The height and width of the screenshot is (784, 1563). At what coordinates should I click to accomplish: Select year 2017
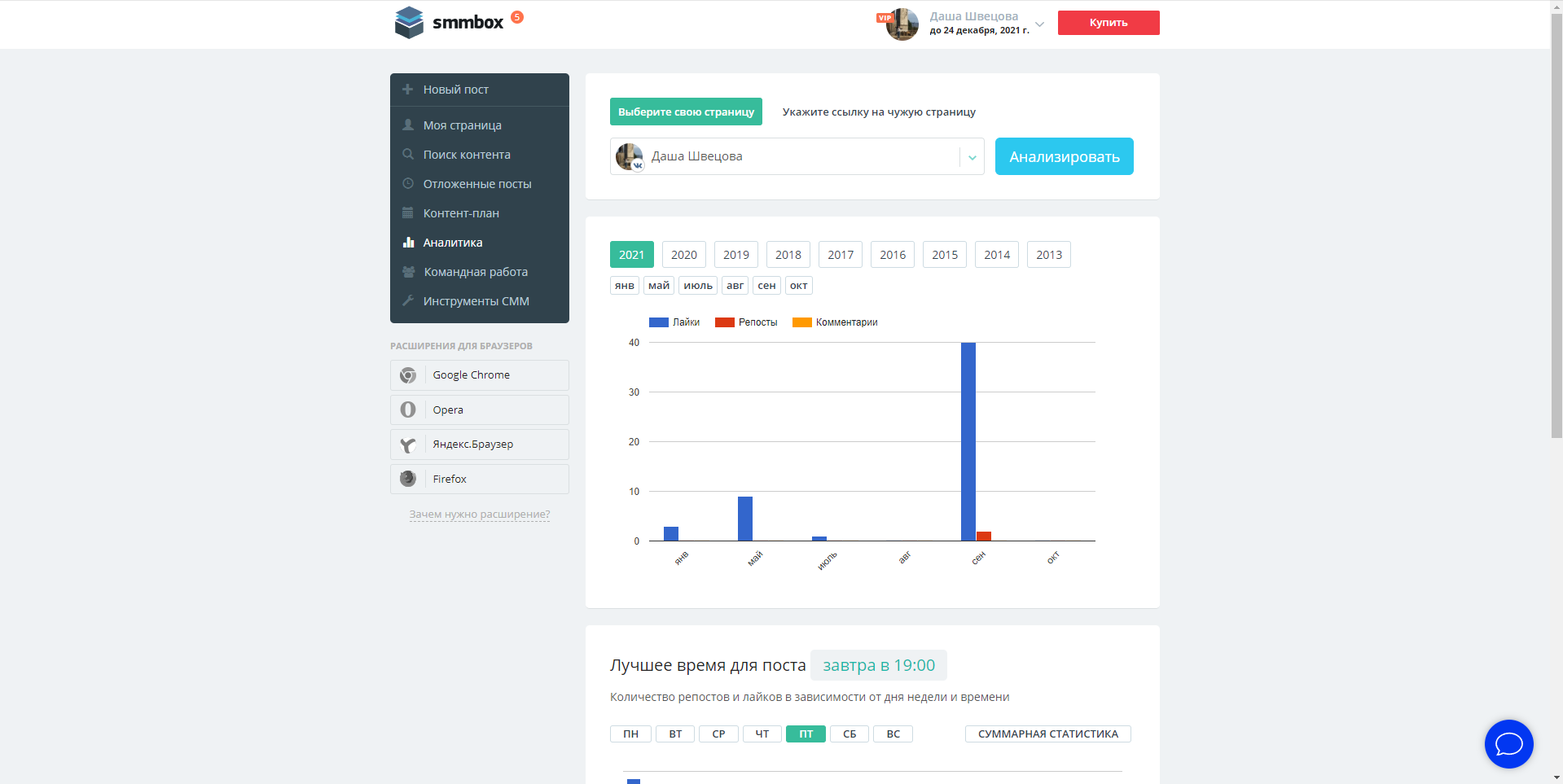(840, 255)
